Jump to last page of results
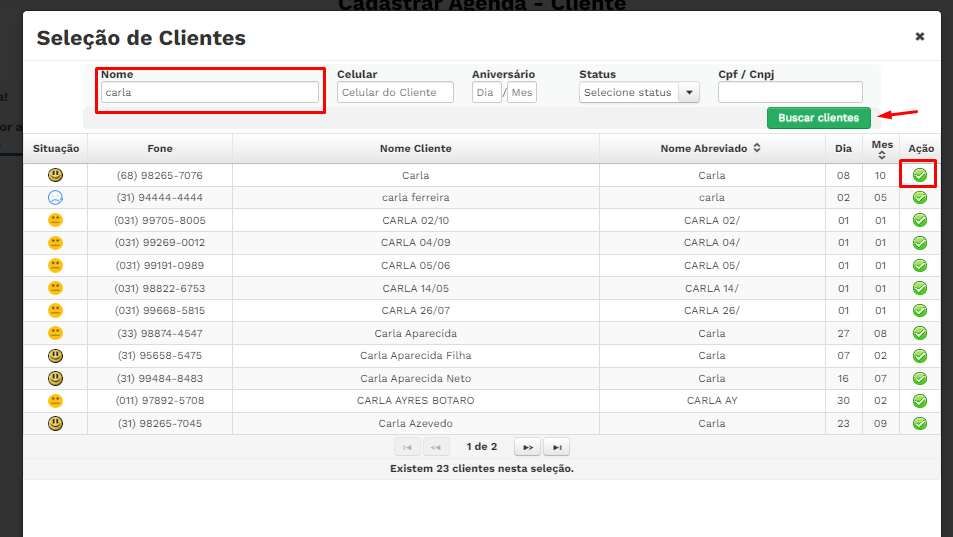Screen dimensions: 953x537 click(x=557, y=447)
